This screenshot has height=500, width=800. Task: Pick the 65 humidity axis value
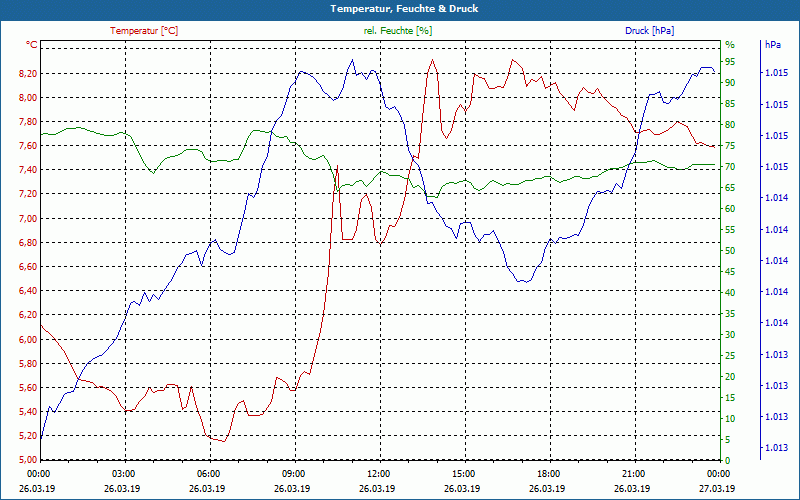coord(730,188)
